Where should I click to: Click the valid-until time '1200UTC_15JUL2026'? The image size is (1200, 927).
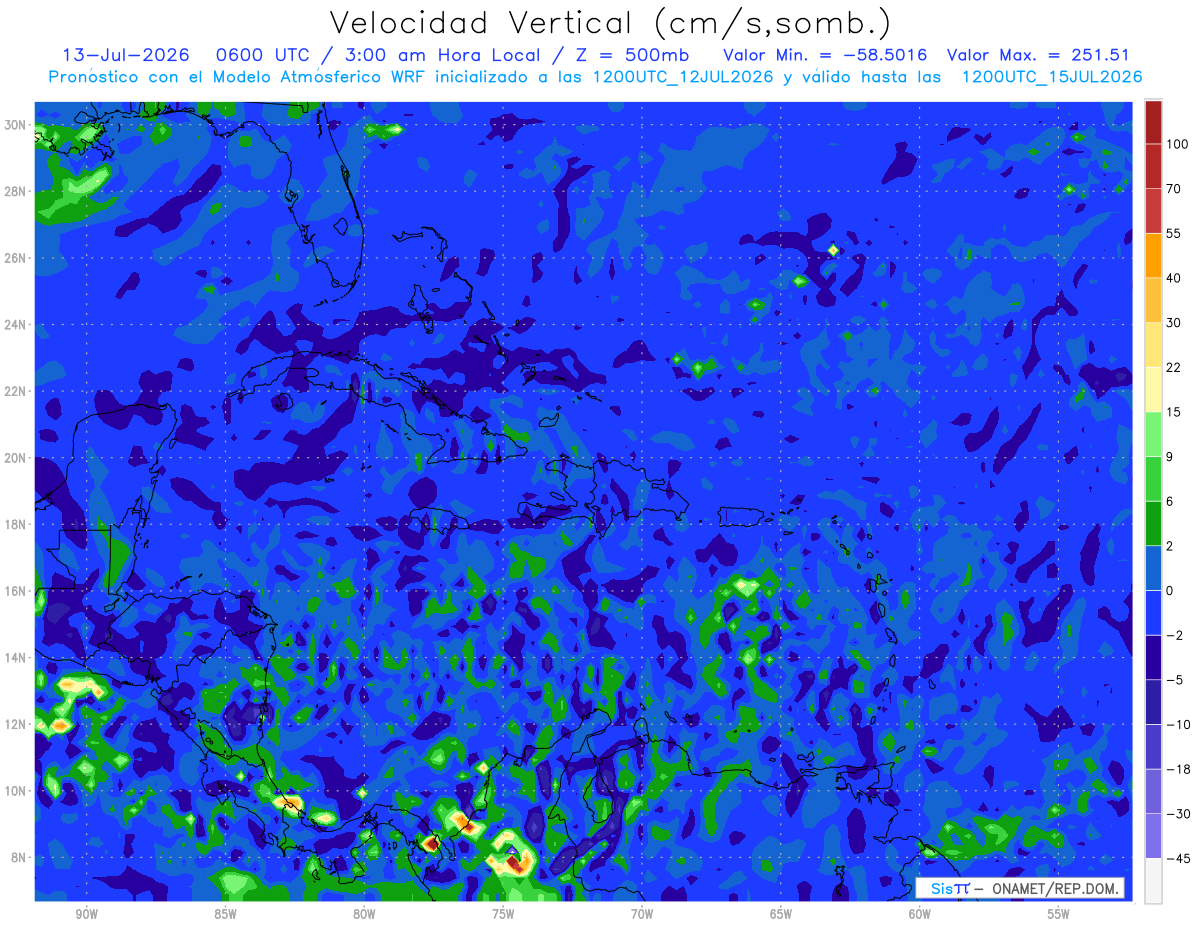click(x=1051, y=77)
